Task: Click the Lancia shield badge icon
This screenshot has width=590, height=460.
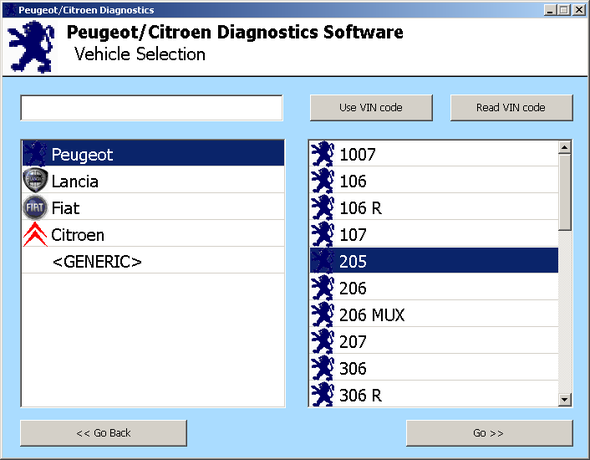Action: 35,180
